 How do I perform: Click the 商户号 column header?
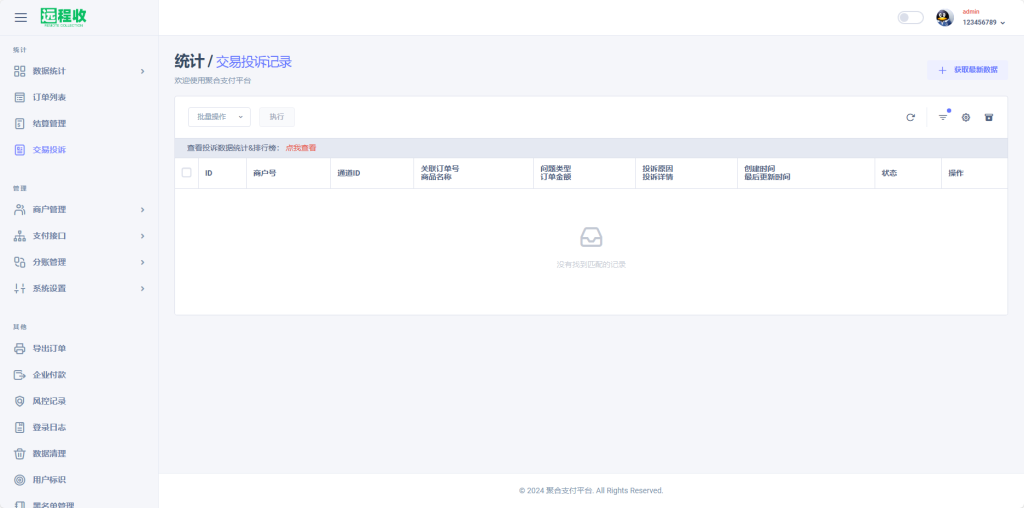264,173
